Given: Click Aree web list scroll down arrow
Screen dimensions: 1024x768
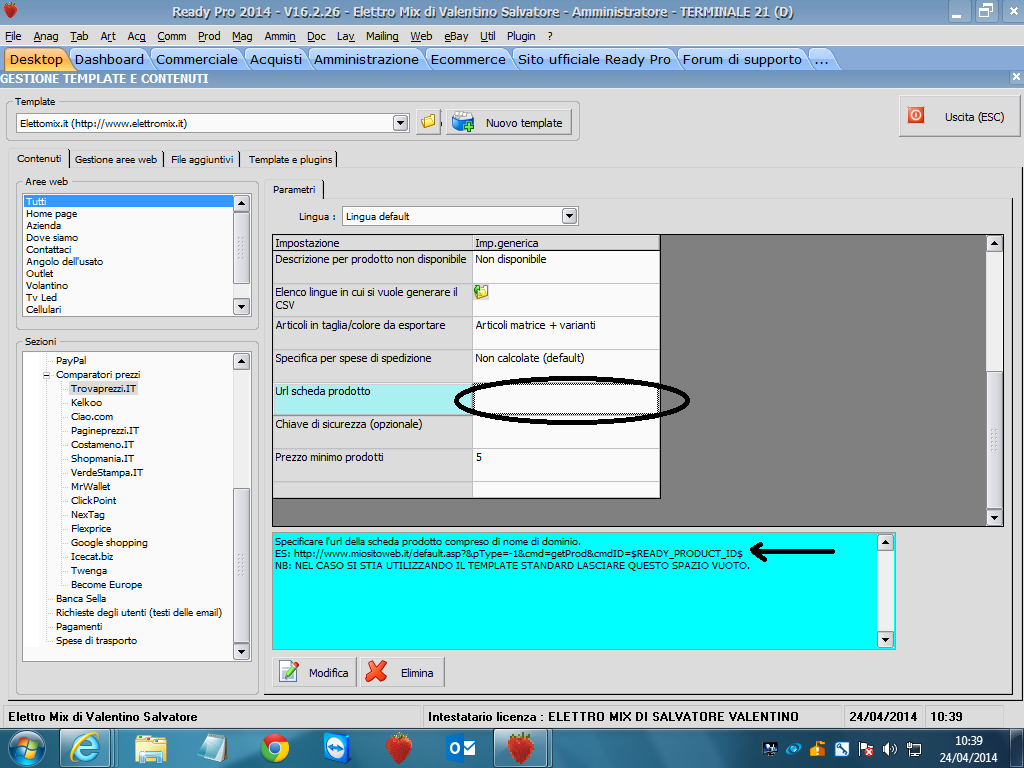Looking at the screenshot, I should (x=242, y=306).
